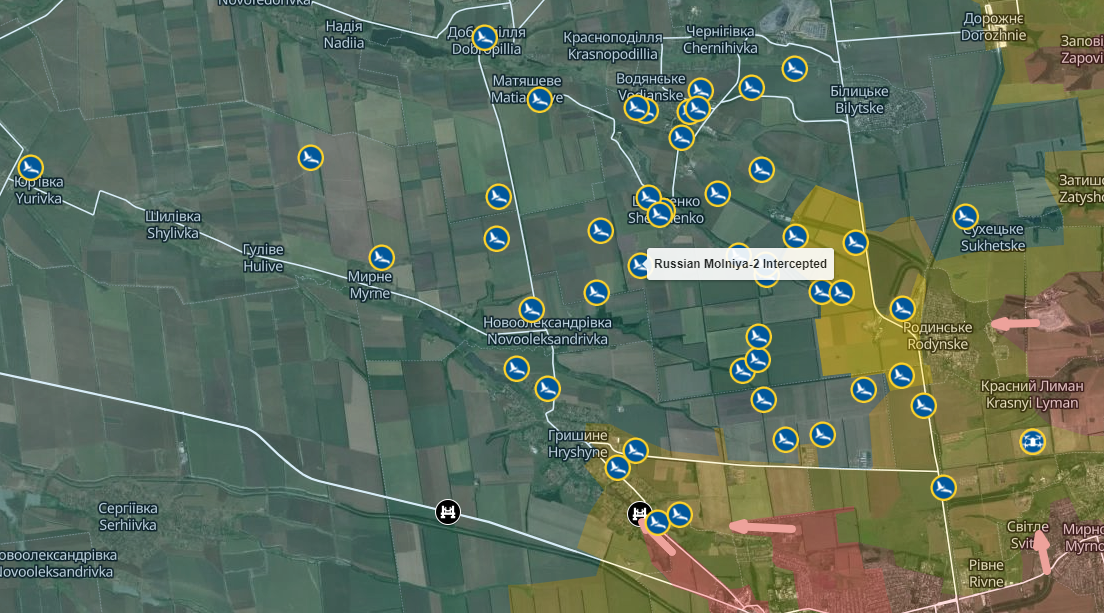
Task: Click the Chernihivka place label
Action: pyautogui.click(x=720, y=40)
